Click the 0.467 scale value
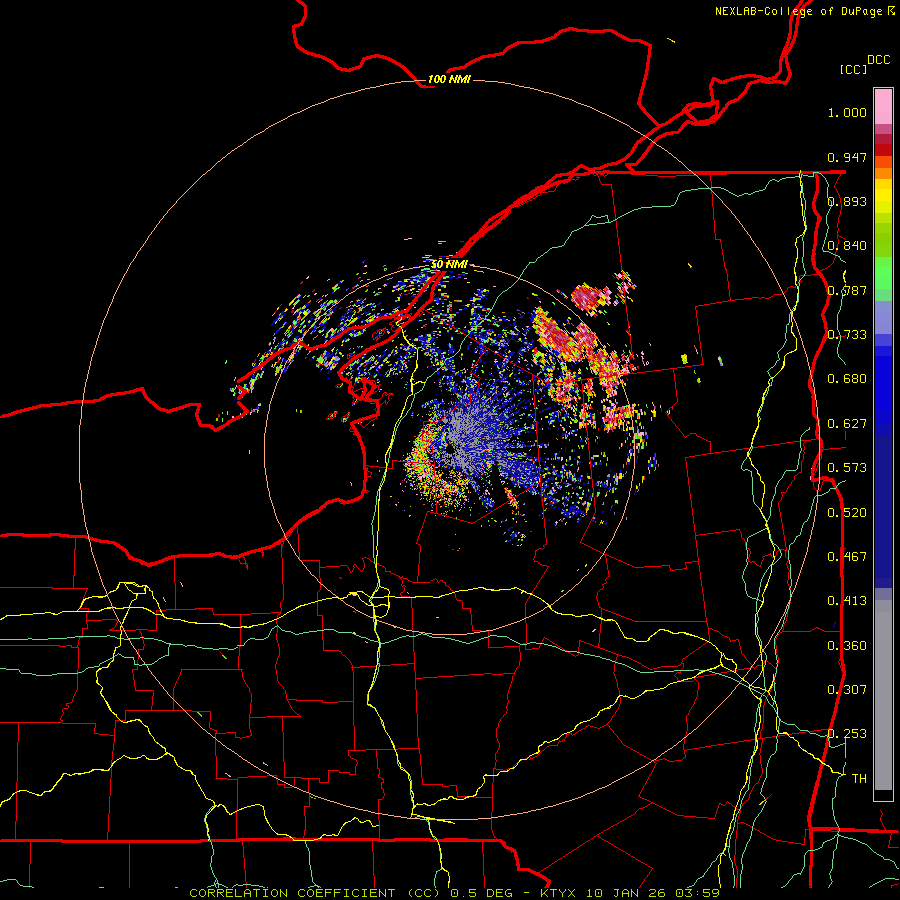The width and height of the screenshot is (900, 900). click(847, 556)
